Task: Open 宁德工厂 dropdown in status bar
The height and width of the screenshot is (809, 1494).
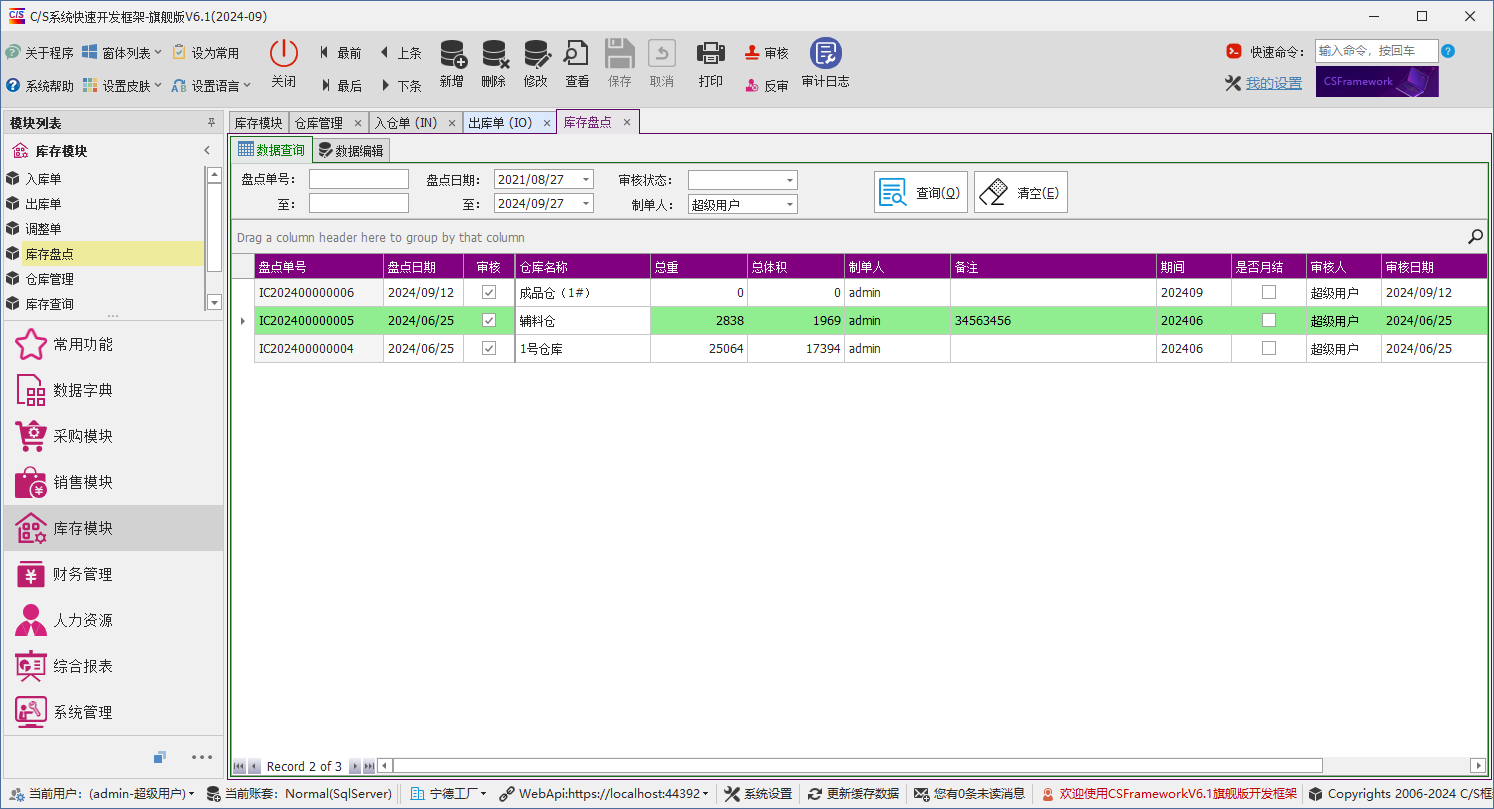Action: (x=449, y=794)
